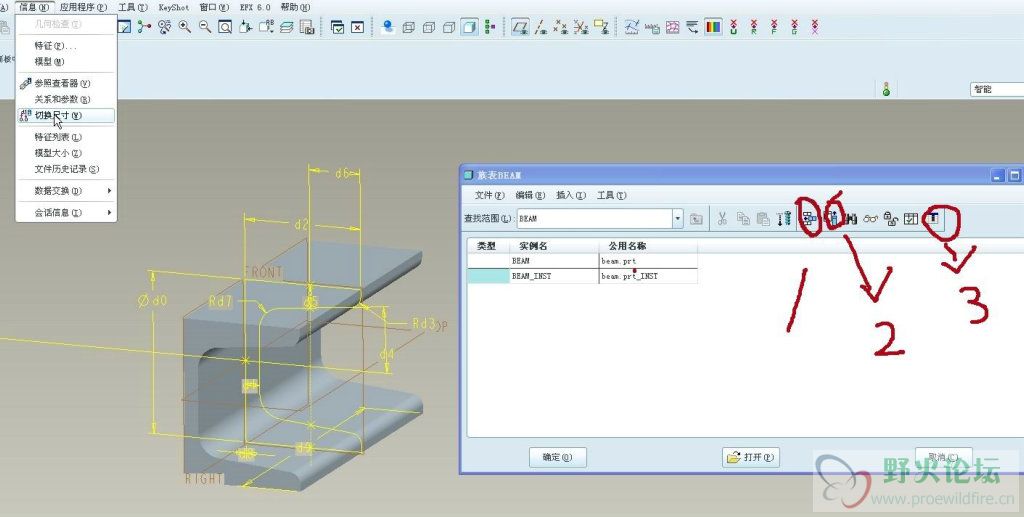Click the zoom out magnifier icon
Image resolution: width=1024 pixels, height=517 pixels.
click(204, 27)
